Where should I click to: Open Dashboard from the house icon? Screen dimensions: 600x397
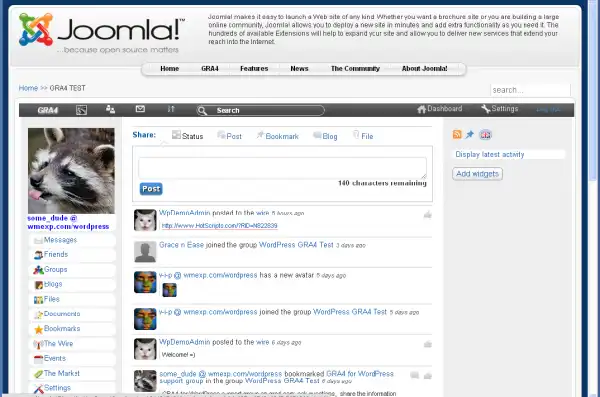tap(440, 109)
